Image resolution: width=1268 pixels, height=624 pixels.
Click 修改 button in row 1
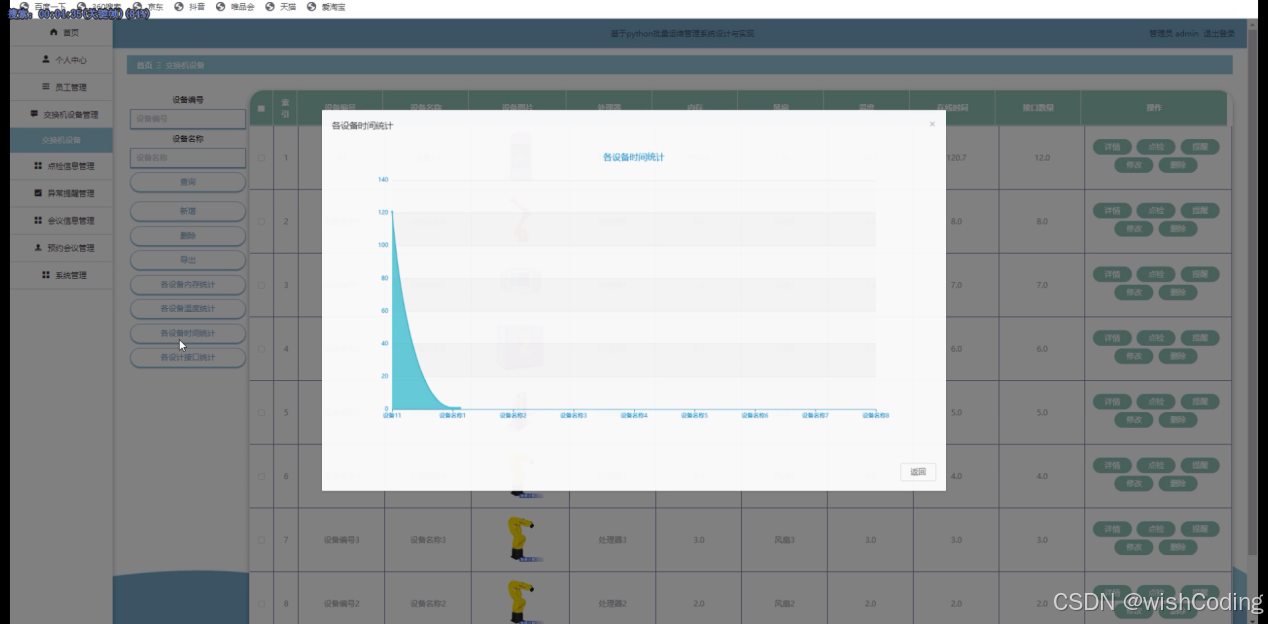[1134, 165]
